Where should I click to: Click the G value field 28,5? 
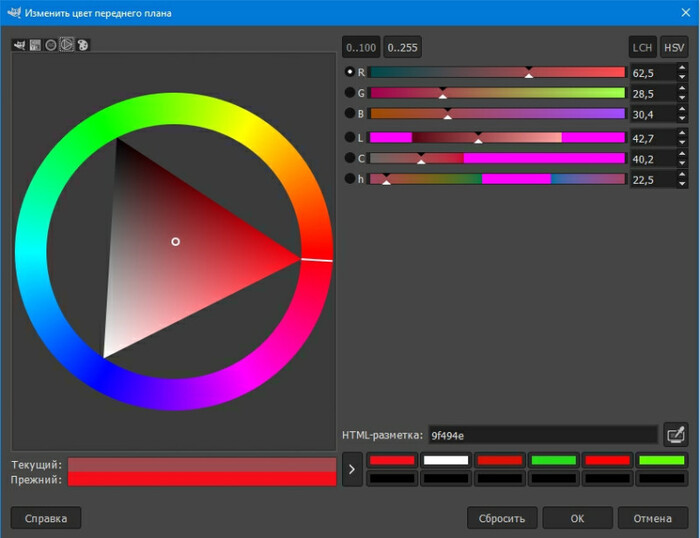(653, 94)
